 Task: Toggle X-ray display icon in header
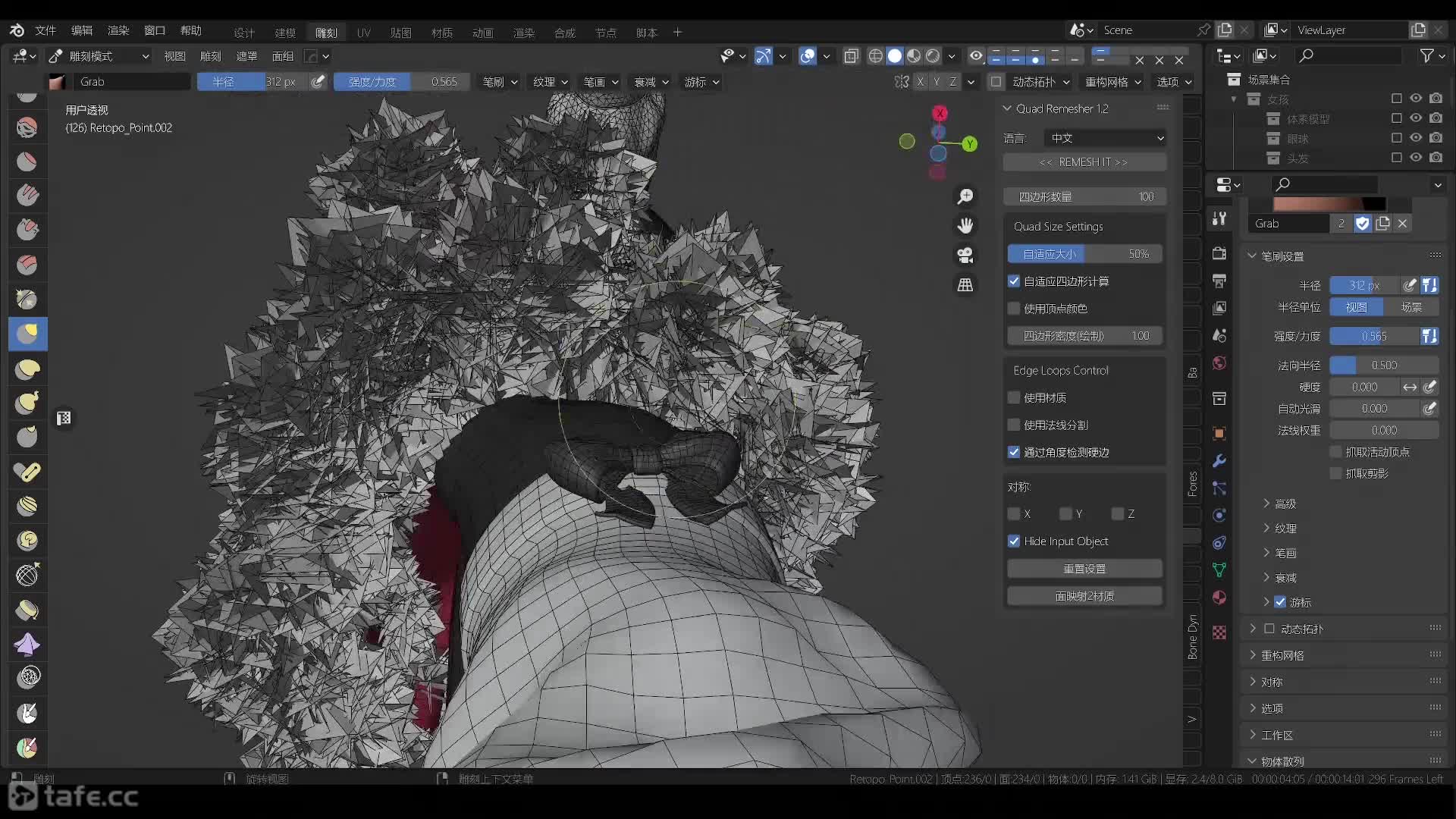[x=851, y=56]
